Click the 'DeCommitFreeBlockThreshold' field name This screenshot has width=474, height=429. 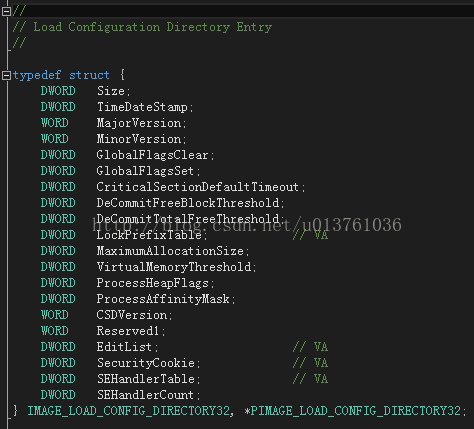188,203
